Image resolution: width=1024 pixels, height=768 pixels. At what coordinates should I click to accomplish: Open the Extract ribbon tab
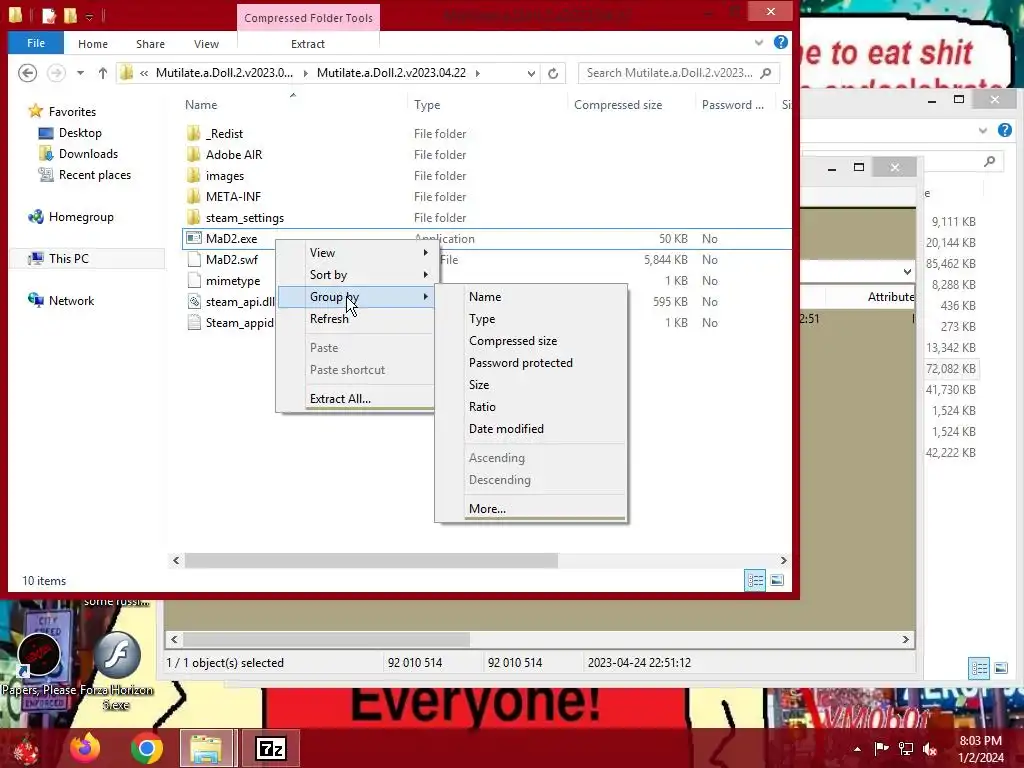click(x=308, y=44)
